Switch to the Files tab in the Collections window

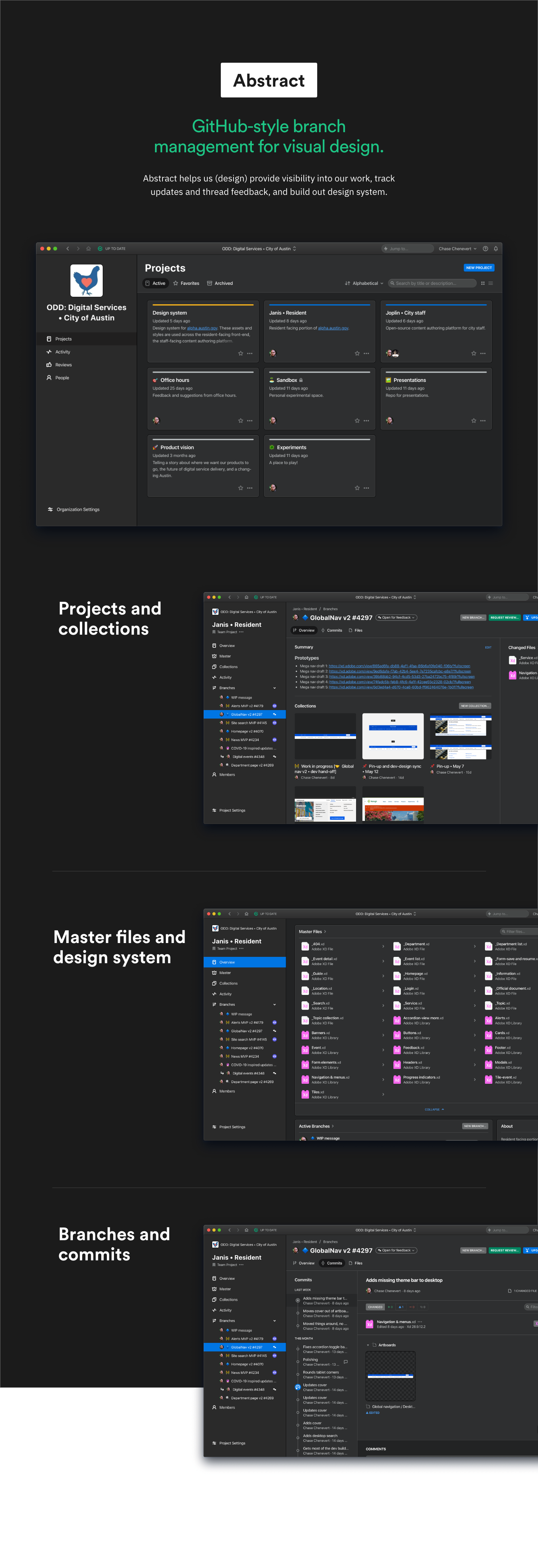click(355, 630)
